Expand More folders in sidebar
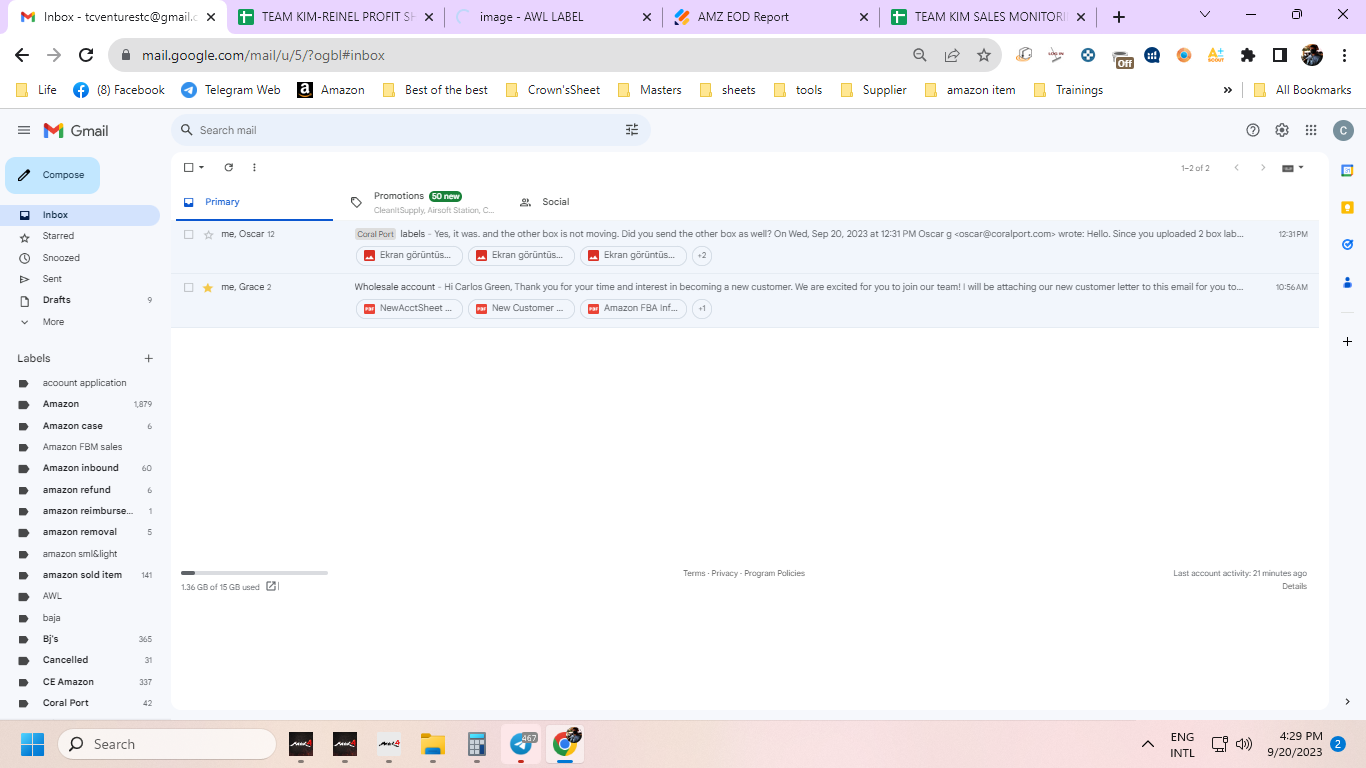 80,322
